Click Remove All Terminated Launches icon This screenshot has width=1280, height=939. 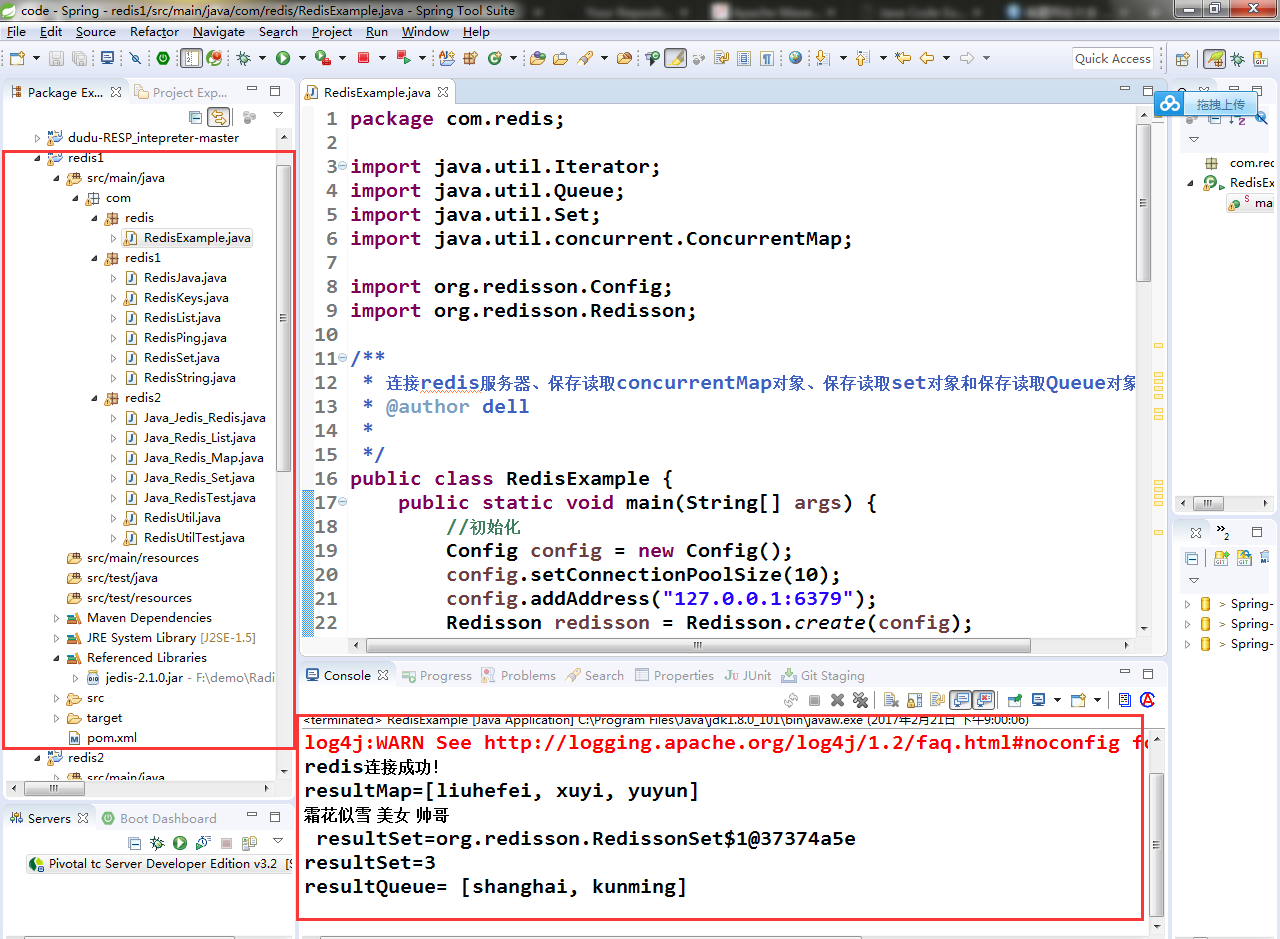tap(859, 700)
